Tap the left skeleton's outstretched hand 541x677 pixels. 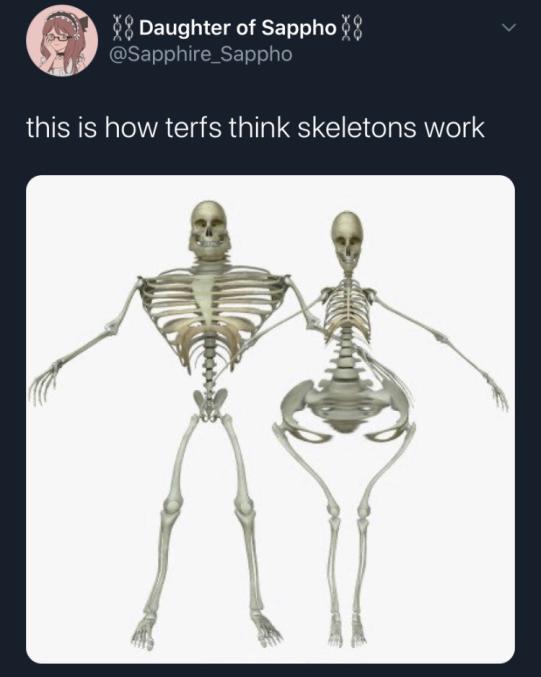(x=43, y=383)
